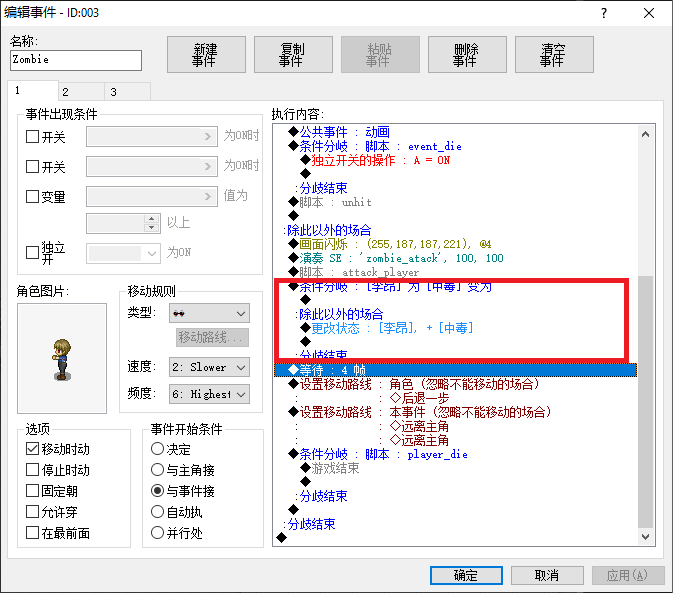Open the 速度 dropdown showing 2: Slower

[x=209, y=367]
